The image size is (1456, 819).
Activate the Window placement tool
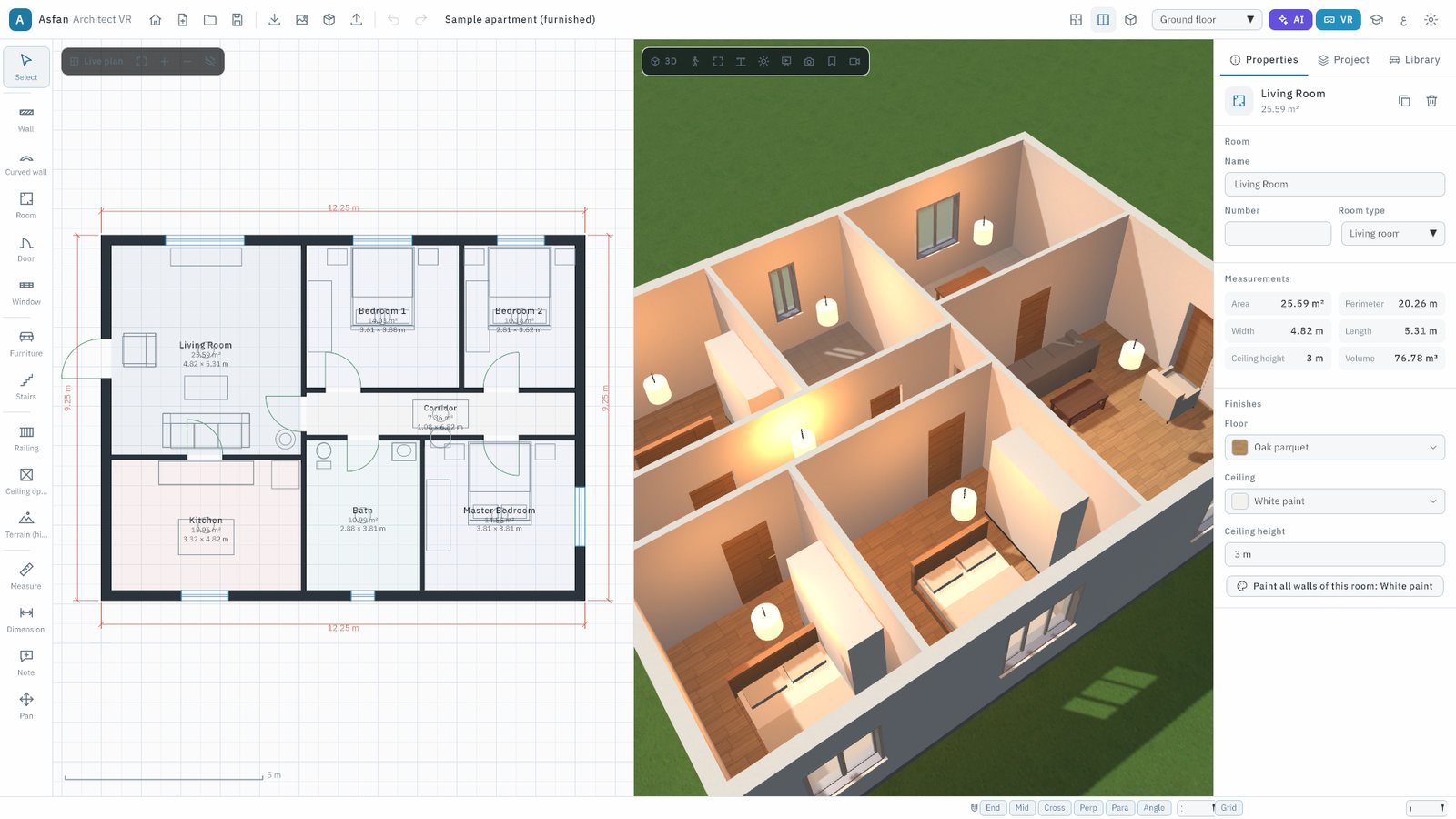tap(26, 292)
